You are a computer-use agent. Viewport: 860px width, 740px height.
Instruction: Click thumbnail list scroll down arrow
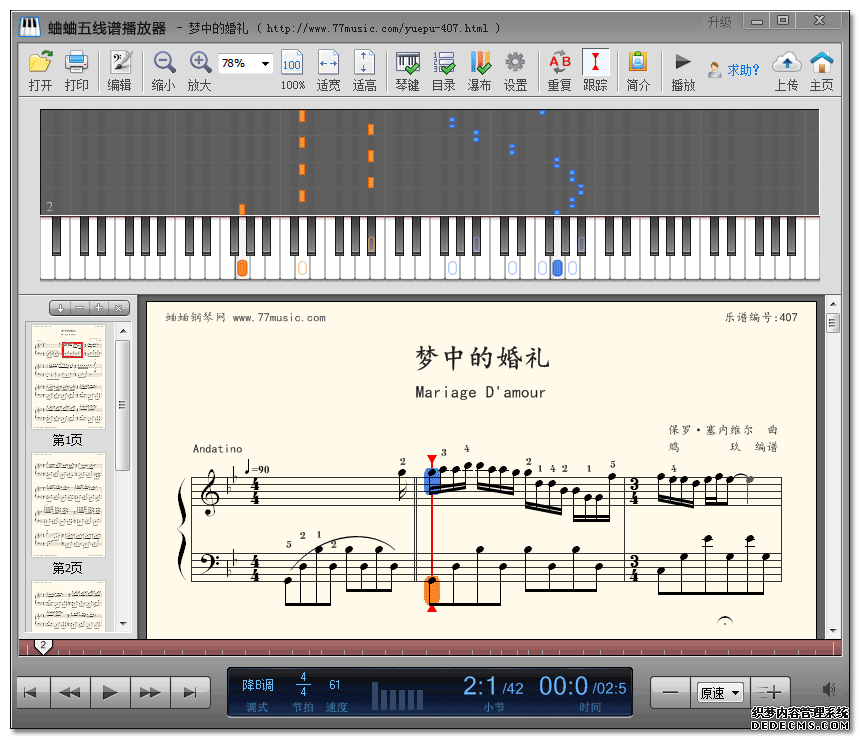(123, 624)
